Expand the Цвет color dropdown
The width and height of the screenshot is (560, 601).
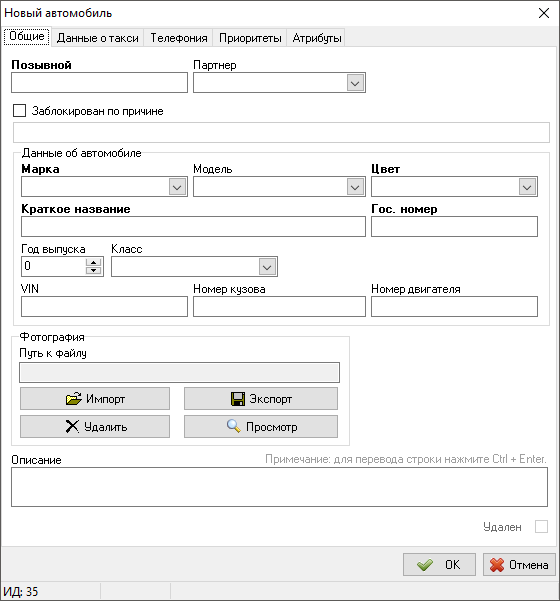527,187
